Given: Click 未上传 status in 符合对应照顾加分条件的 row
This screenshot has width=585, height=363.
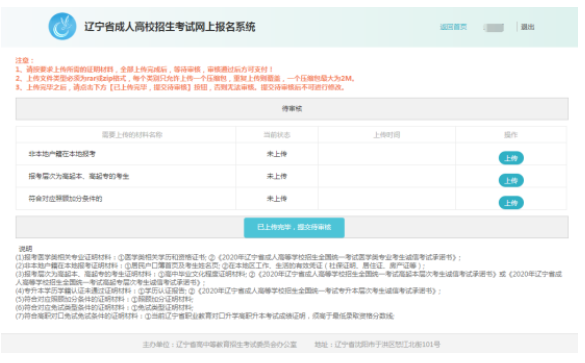Looking at the screenshot, I should [x=277, y=198].
